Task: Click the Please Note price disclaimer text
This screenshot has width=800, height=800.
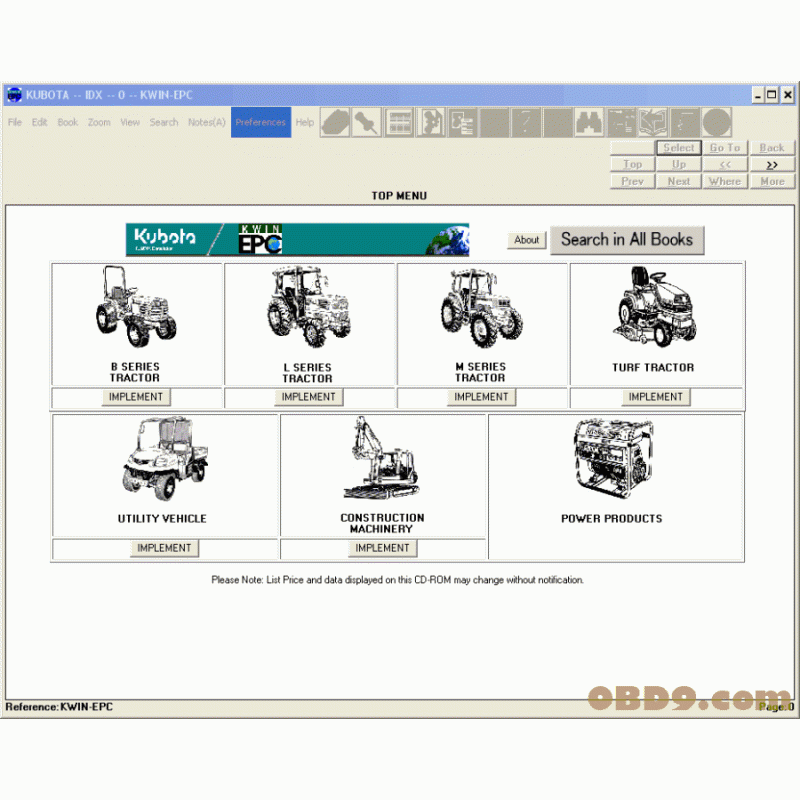Action: pos(397,580)
